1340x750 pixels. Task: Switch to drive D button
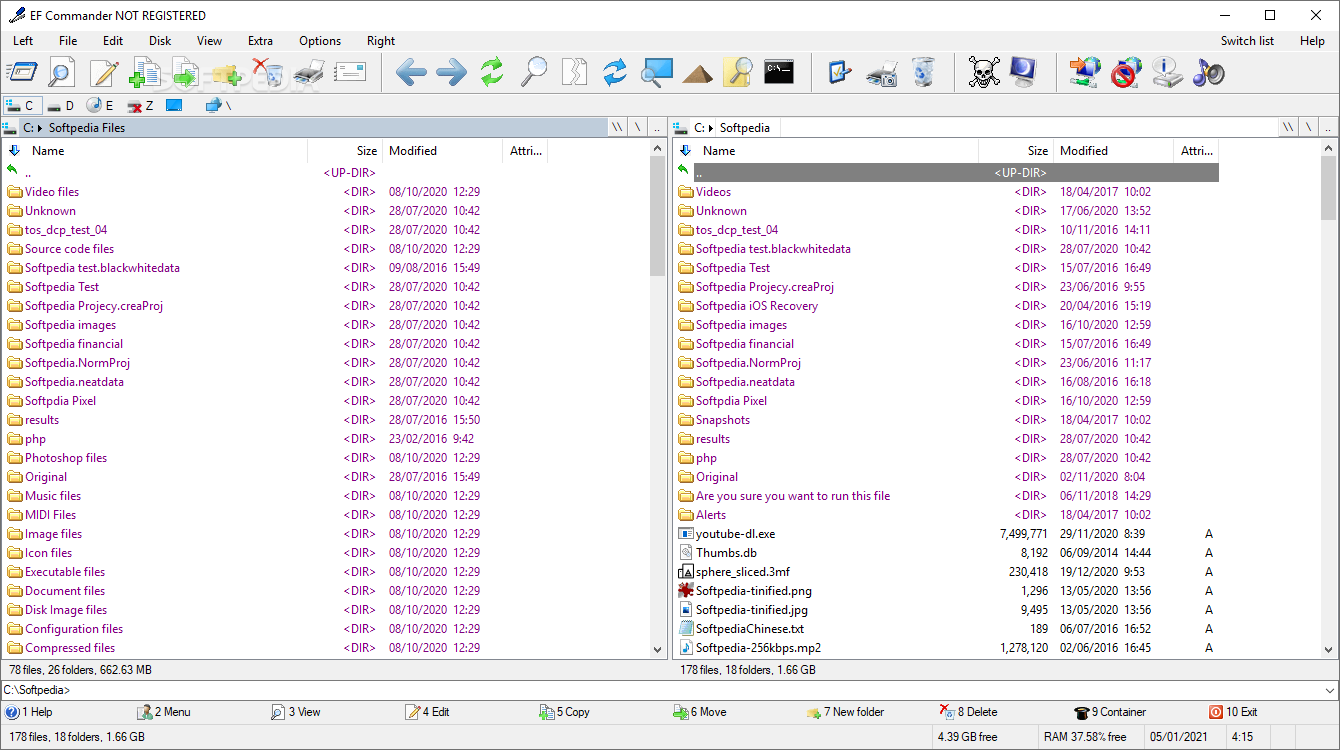pos(61,105)
